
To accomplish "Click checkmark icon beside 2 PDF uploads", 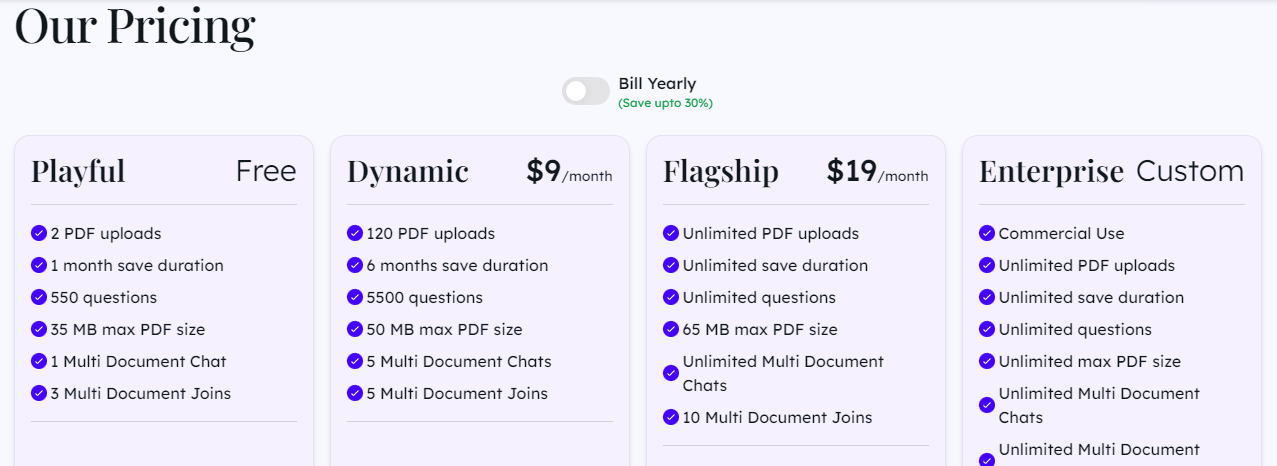I will (x=39, y=233).
